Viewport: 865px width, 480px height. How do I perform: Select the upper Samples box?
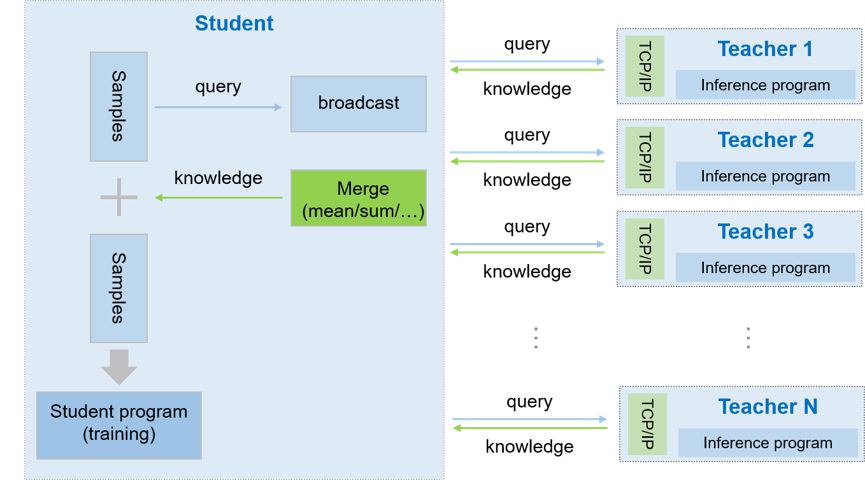click(119, 106)
